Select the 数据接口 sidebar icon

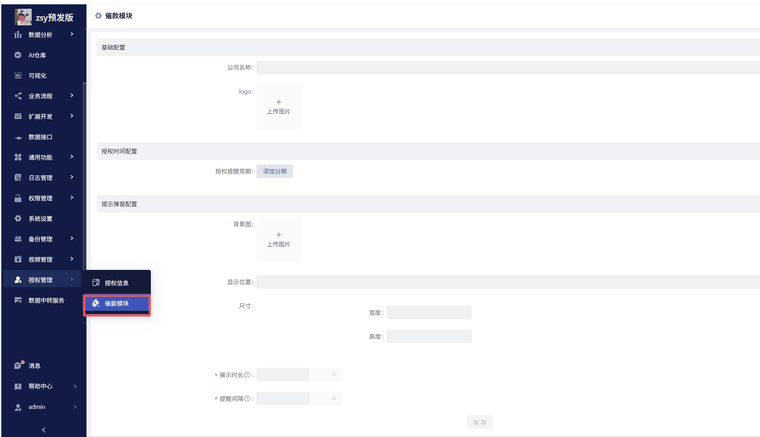18,137
